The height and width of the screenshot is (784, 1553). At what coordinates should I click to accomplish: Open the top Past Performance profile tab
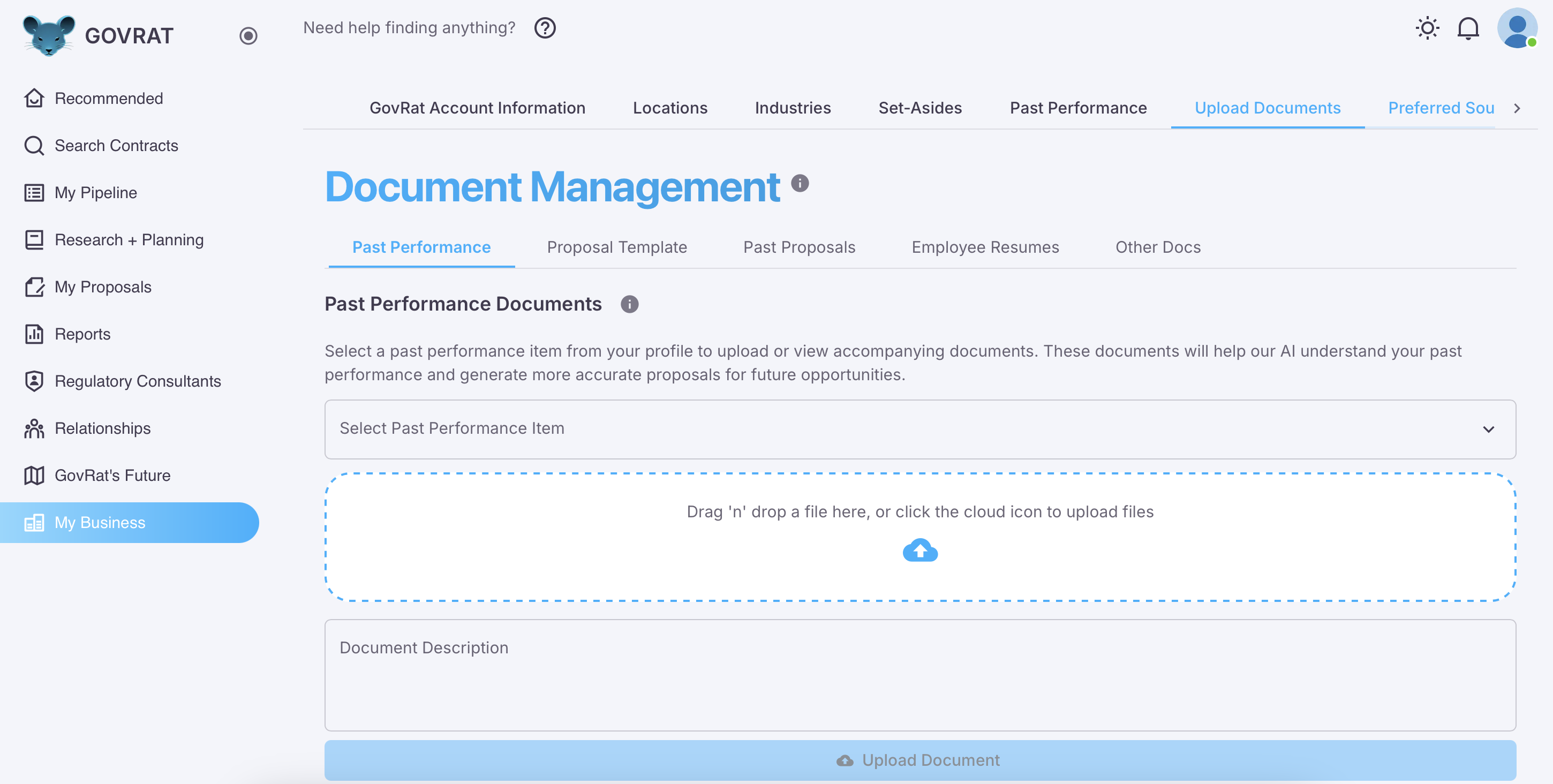1079,108
